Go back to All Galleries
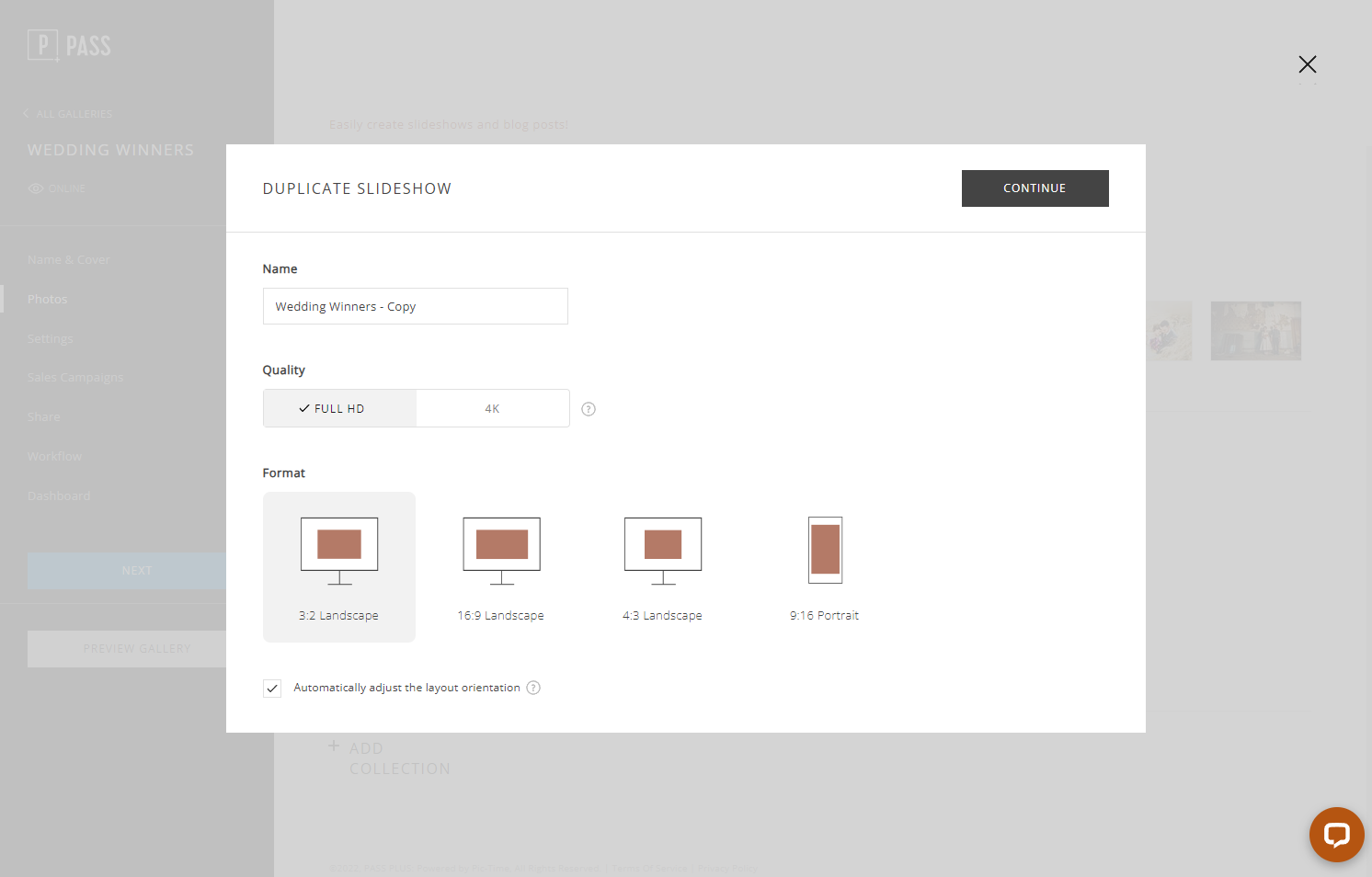Image resolution: width=1372 pixels, height=877 pixels. [x=68, y=114]
